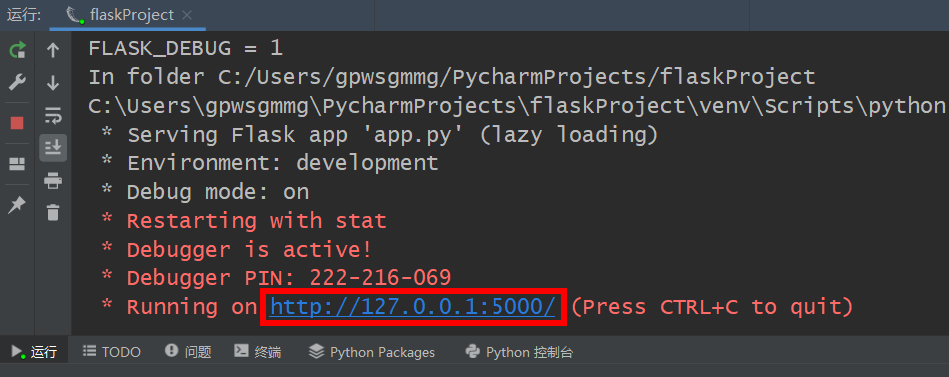Open the Python Packages panel
Viewport: 949px width, 377px height.
point(372,352)
